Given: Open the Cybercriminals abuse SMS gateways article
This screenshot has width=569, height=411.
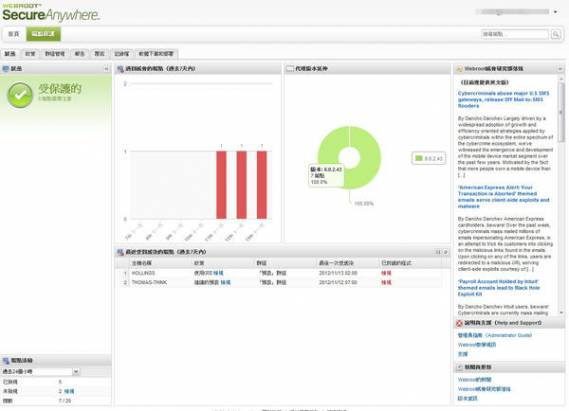Looking at the screenshot, I should point(503,99).
